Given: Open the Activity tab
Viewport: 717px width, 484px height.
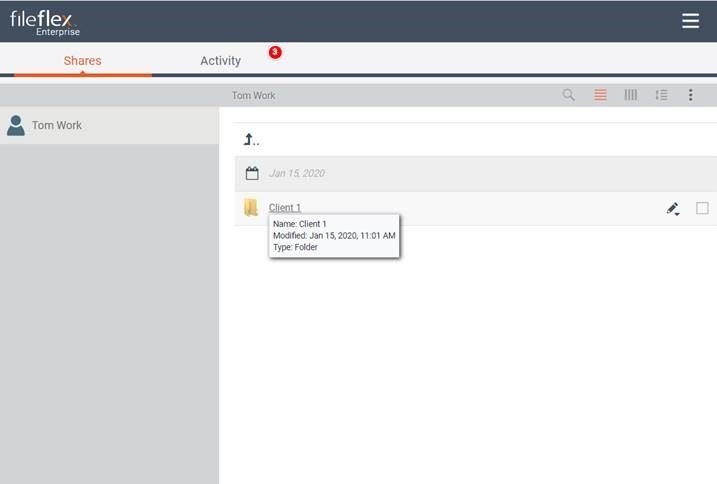Looking at the screenshot, I should click(x=220, y=61).
